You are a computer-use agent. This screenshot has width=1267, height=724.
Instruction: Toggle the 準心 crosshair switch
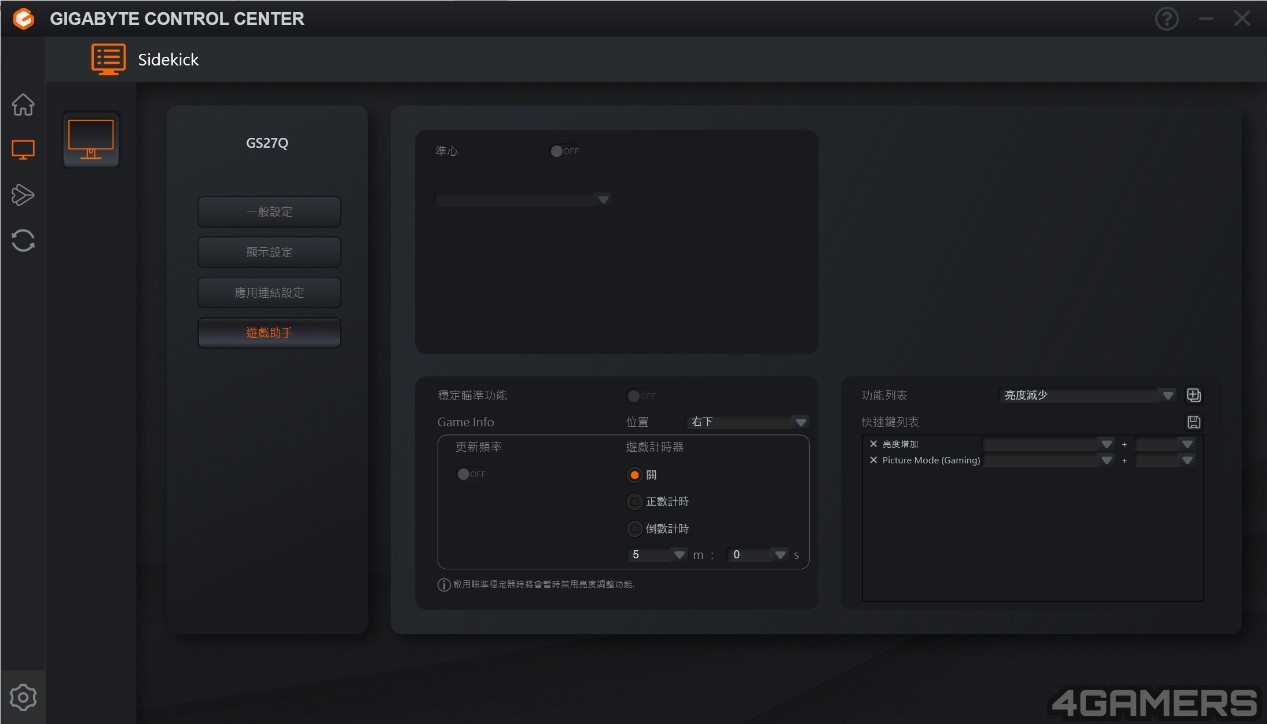point(564,151)
